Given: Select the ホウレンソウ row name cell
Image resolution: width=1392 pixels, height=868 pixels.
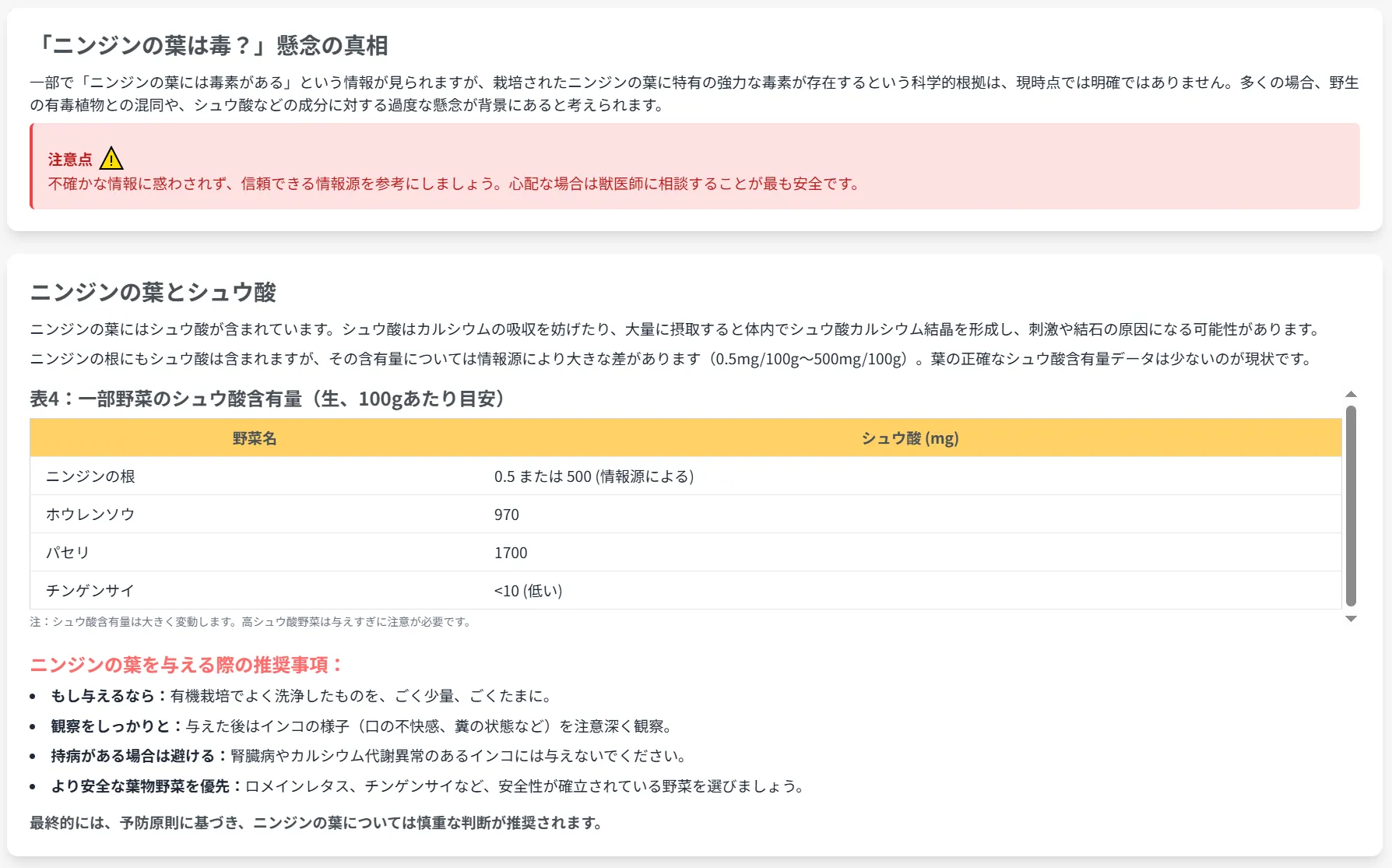Looking at the screenshot, I should [x=90, y=515].
